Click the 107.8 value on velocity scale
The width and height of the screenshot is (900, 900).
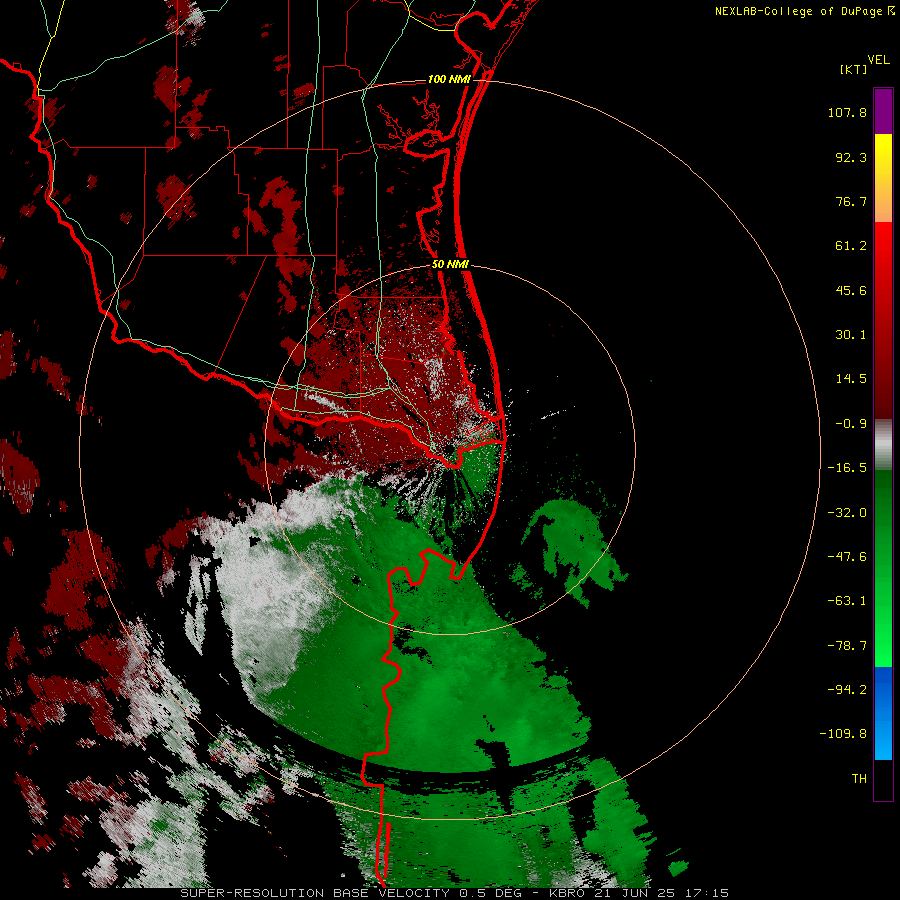click(x=847, y=112)
